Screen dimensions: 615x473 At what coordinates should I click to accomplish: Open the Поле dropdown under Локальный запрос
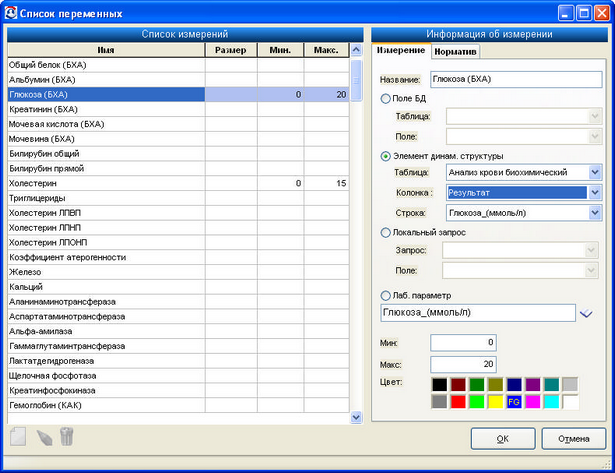point(591,271)
